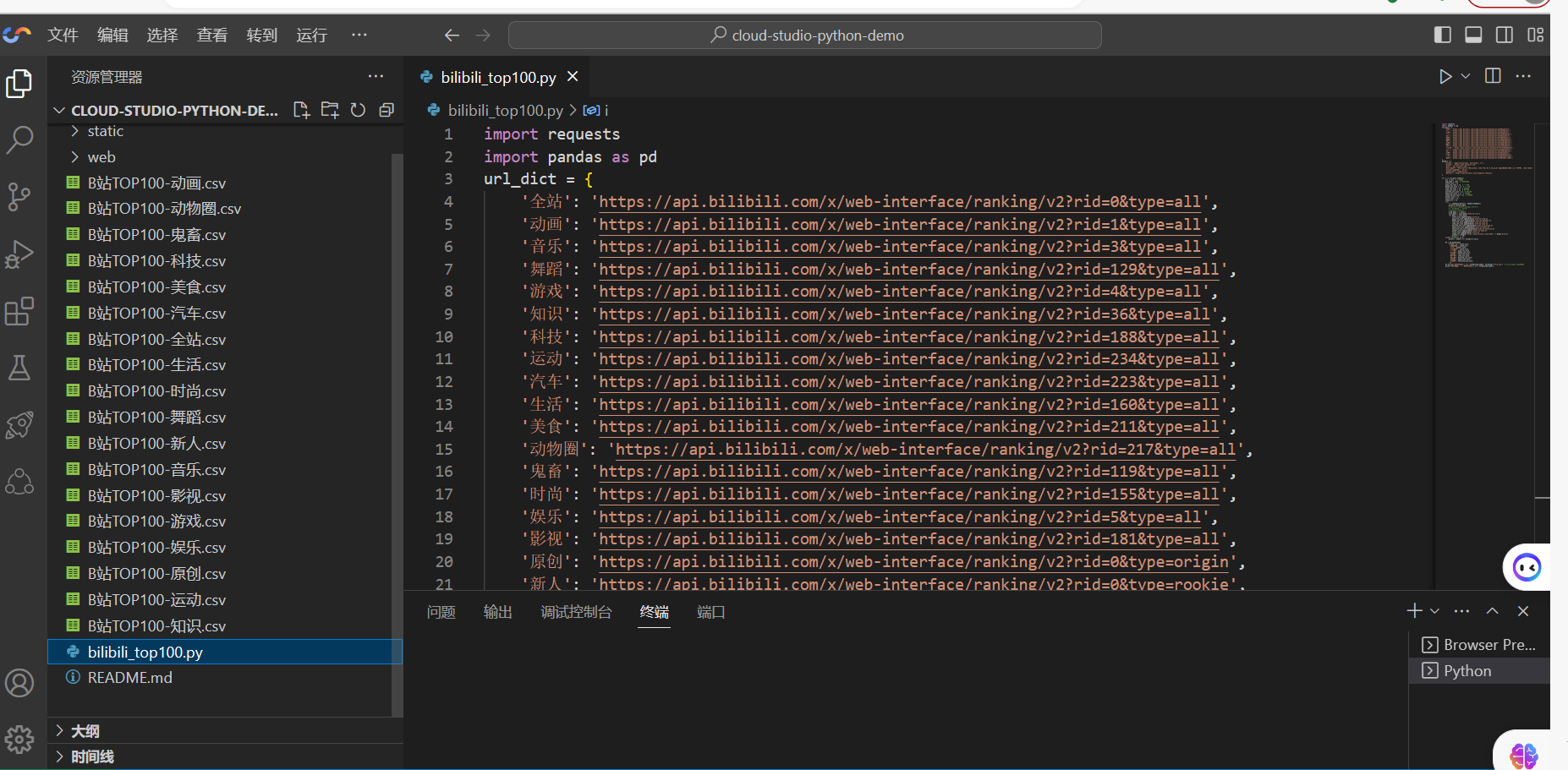Select the Python terminal entry

(1479, 671)
